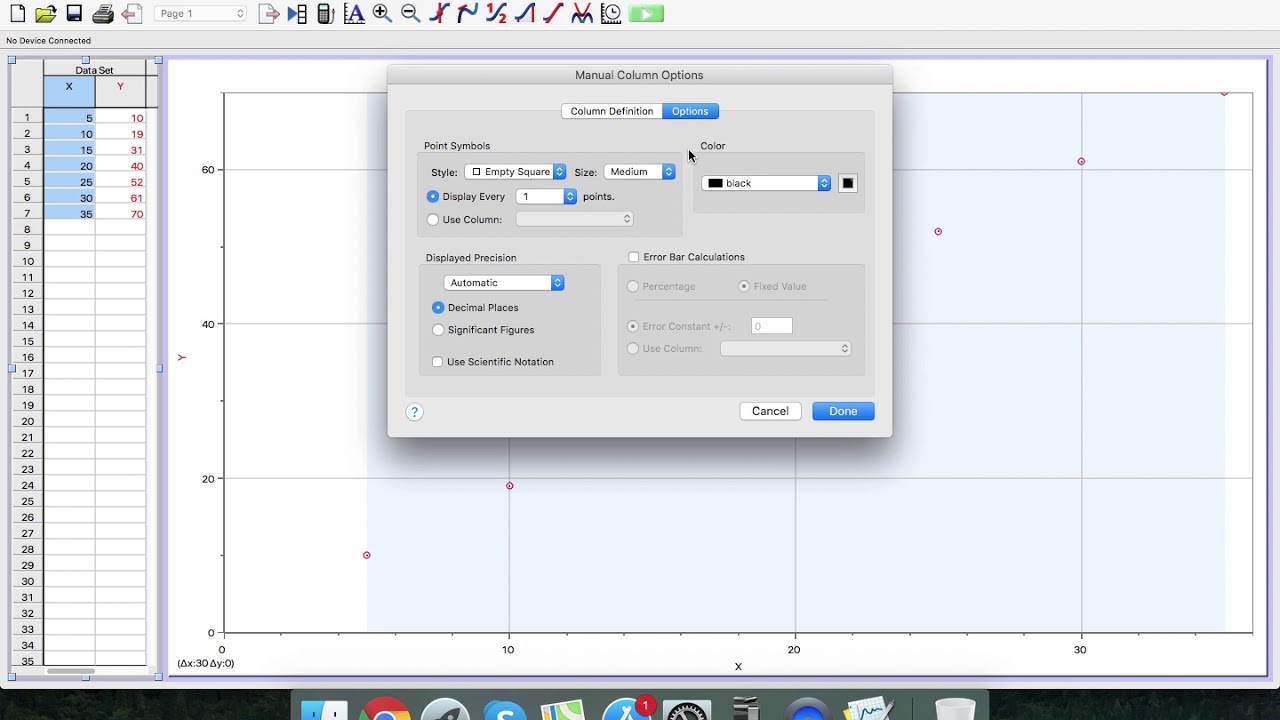Click the Error Constant value field

(x=772, y=326)
